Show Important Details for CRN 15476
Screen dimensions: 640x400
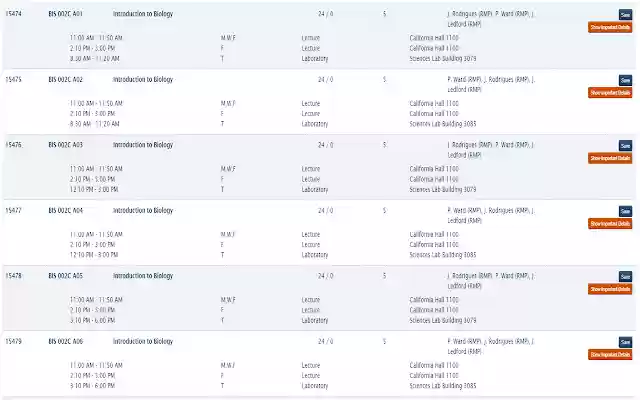(610, 158)
